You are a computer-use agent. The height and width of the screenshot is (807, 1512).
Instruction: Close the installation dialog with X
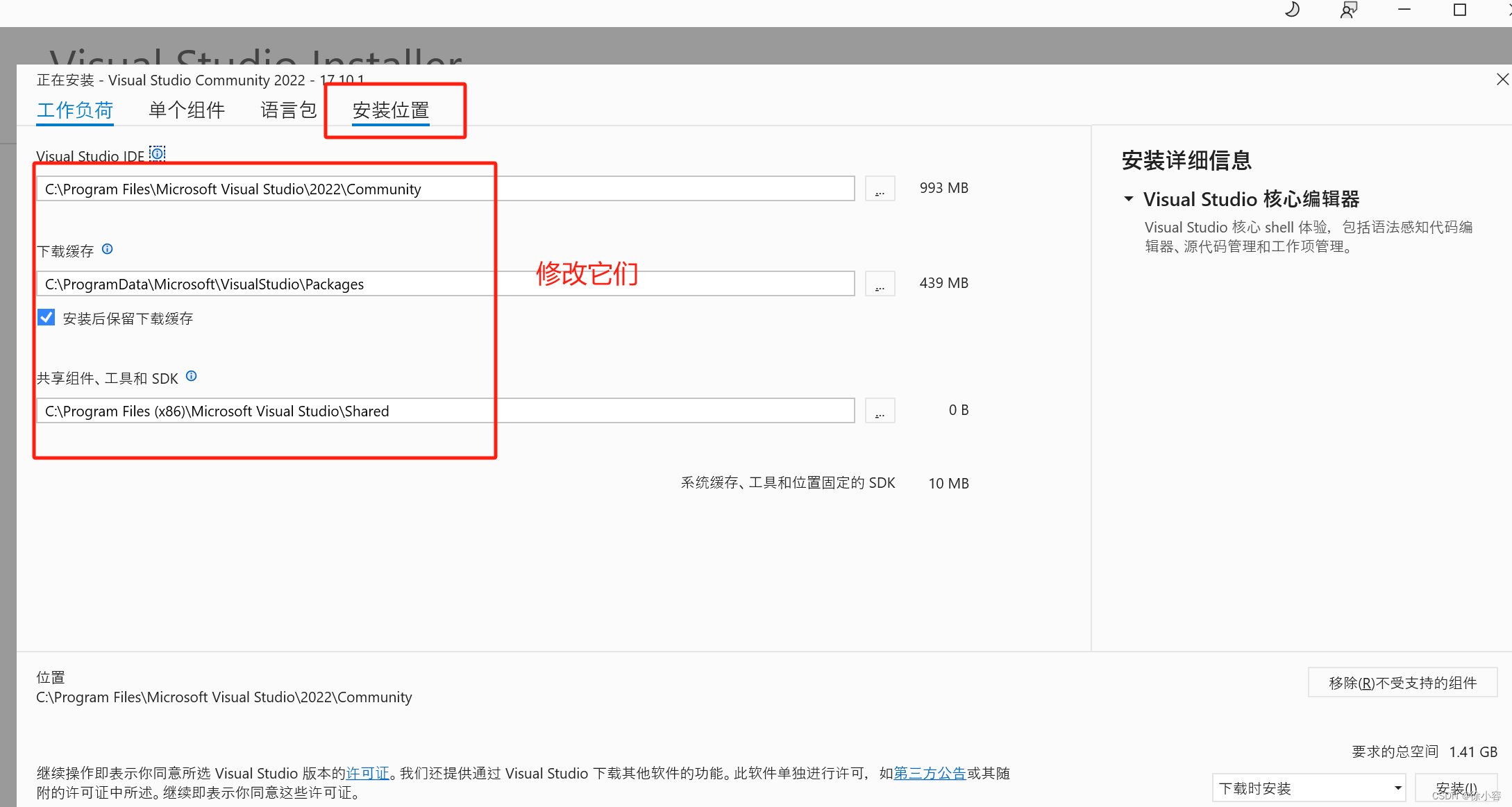pos(1502,80)
